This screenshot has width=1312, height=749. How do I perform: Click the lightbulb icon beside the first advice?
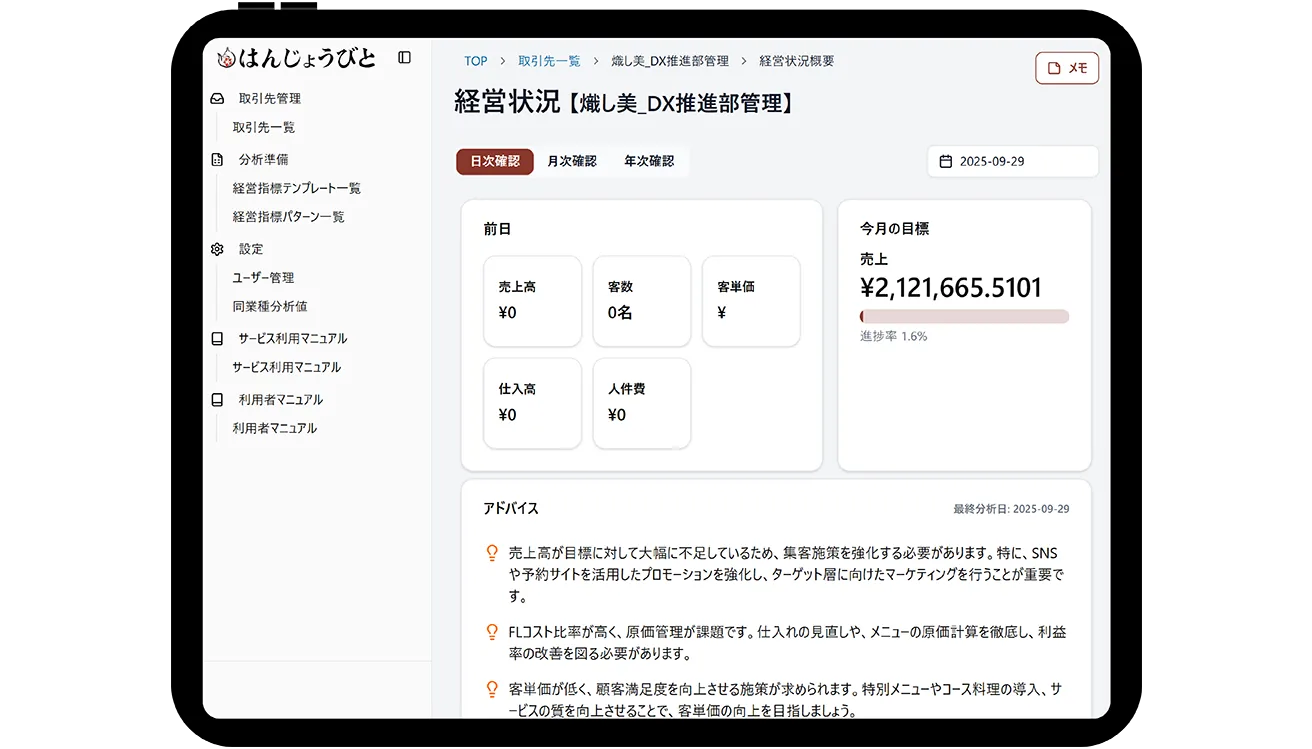490,551
